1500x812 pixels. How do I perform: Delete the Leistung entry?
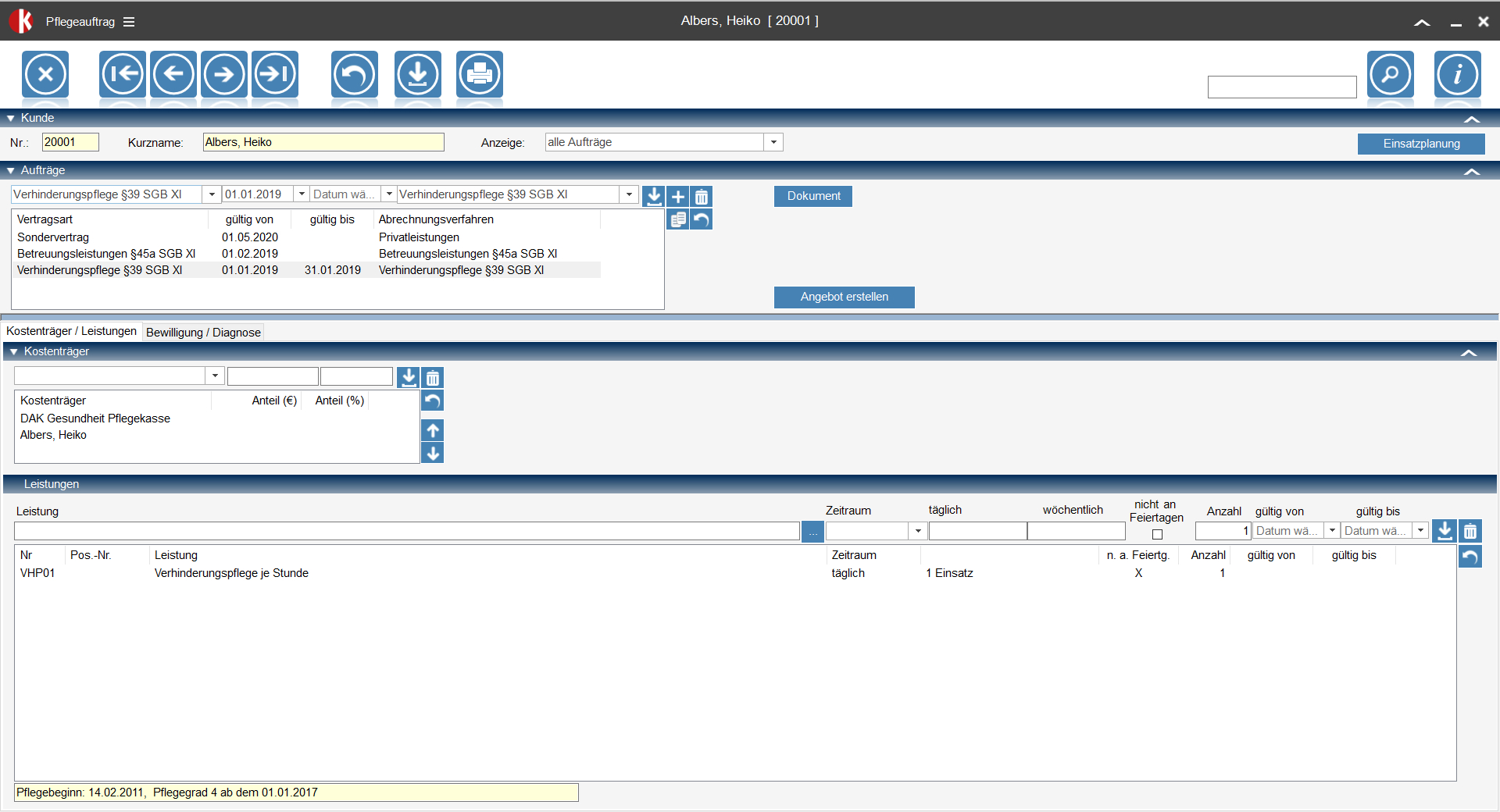click(x=1470, y=531)
